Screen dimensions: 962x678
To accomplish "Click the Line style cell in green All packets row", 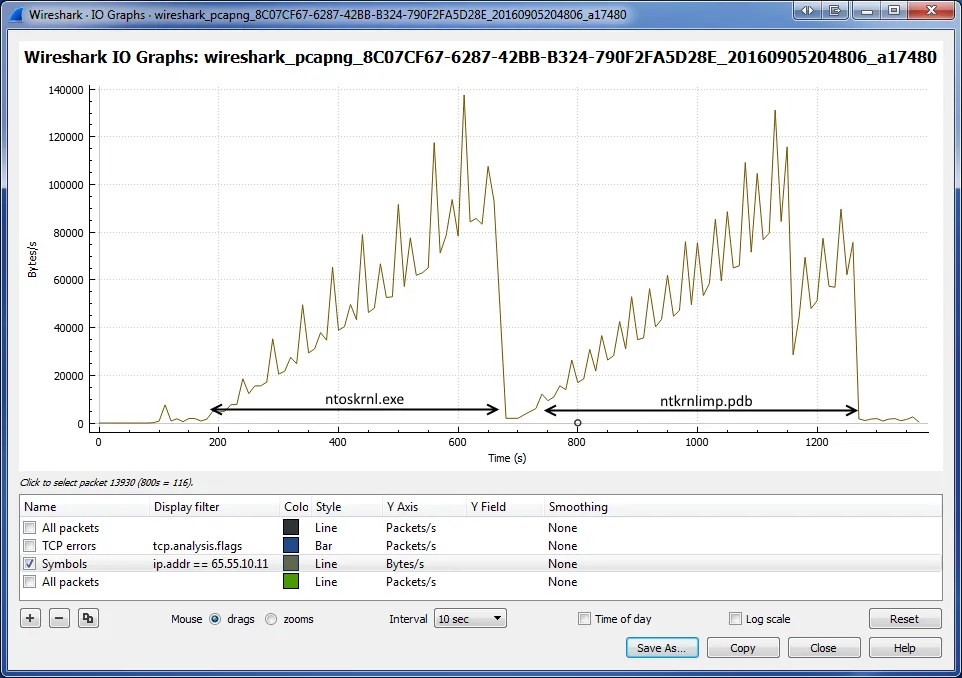I will tap(326, 581).
